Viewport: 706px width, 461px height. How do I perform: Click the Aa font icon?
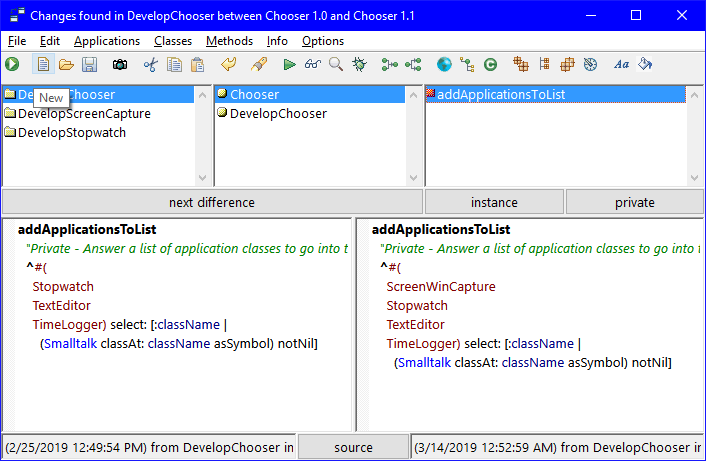[621, 65]
